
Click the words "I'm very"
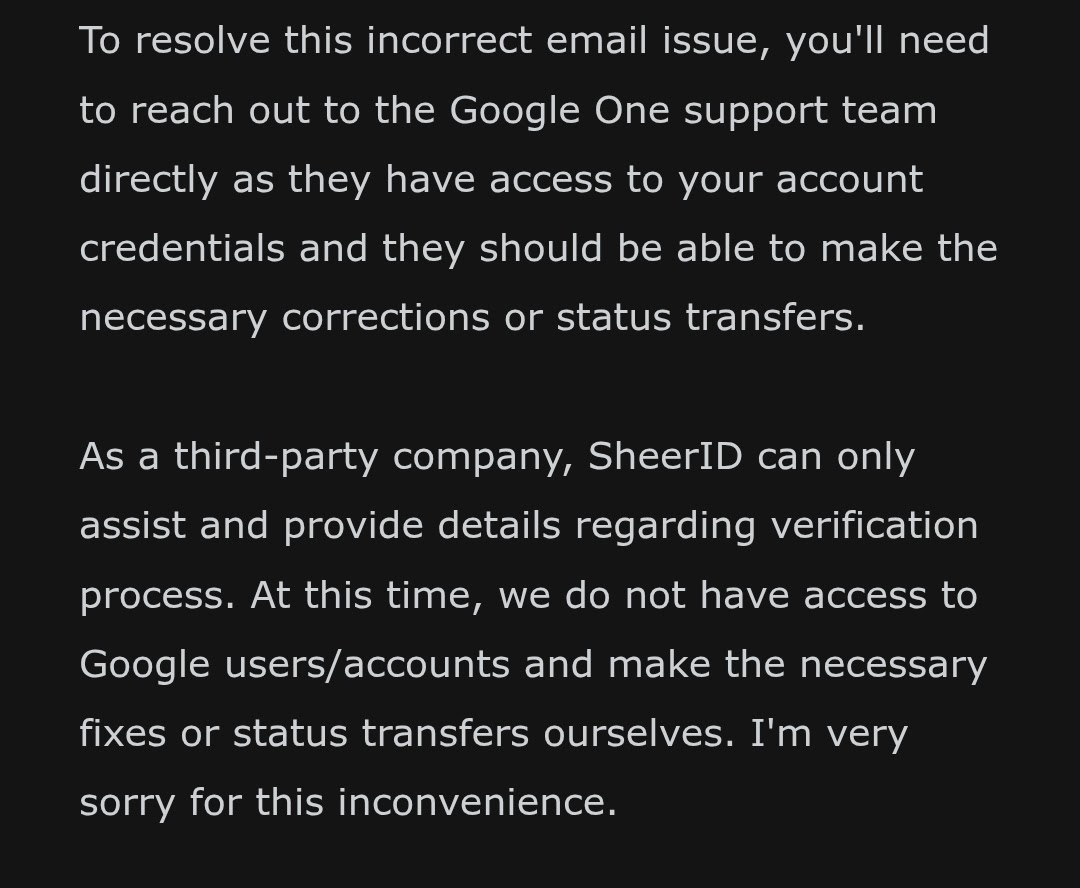(829, 734)
